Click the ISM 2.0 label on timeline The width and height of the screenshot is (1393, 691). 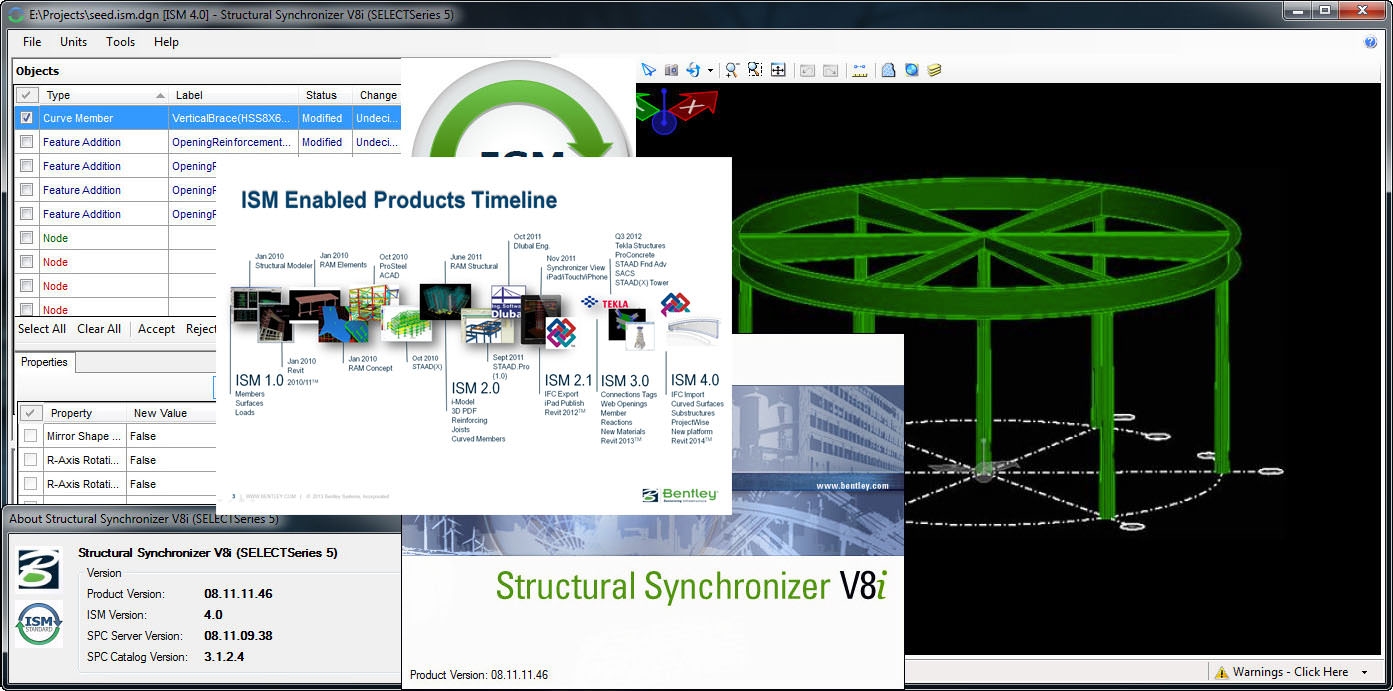476,388
